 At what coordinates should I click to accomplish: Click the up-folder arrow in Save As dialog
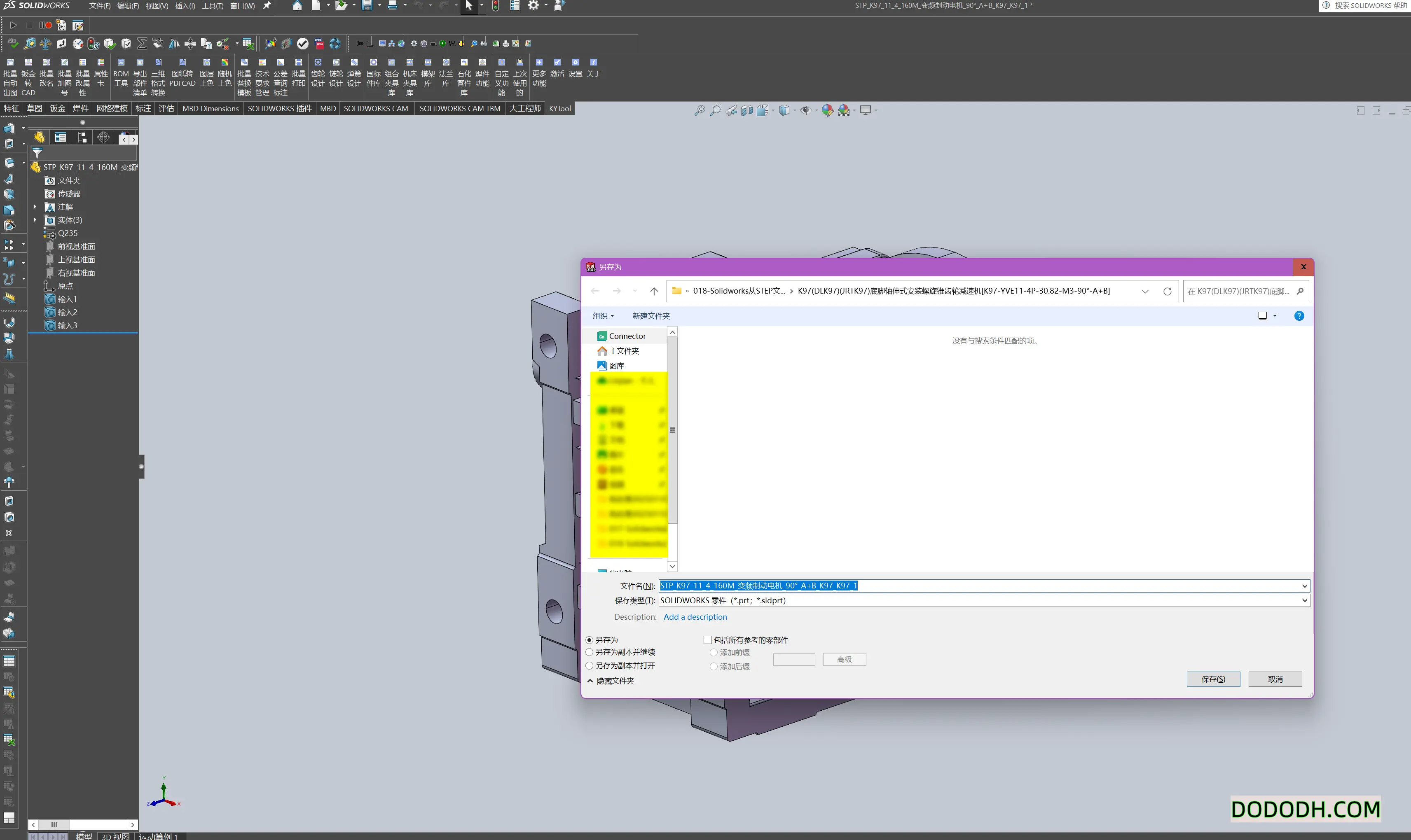654,291
